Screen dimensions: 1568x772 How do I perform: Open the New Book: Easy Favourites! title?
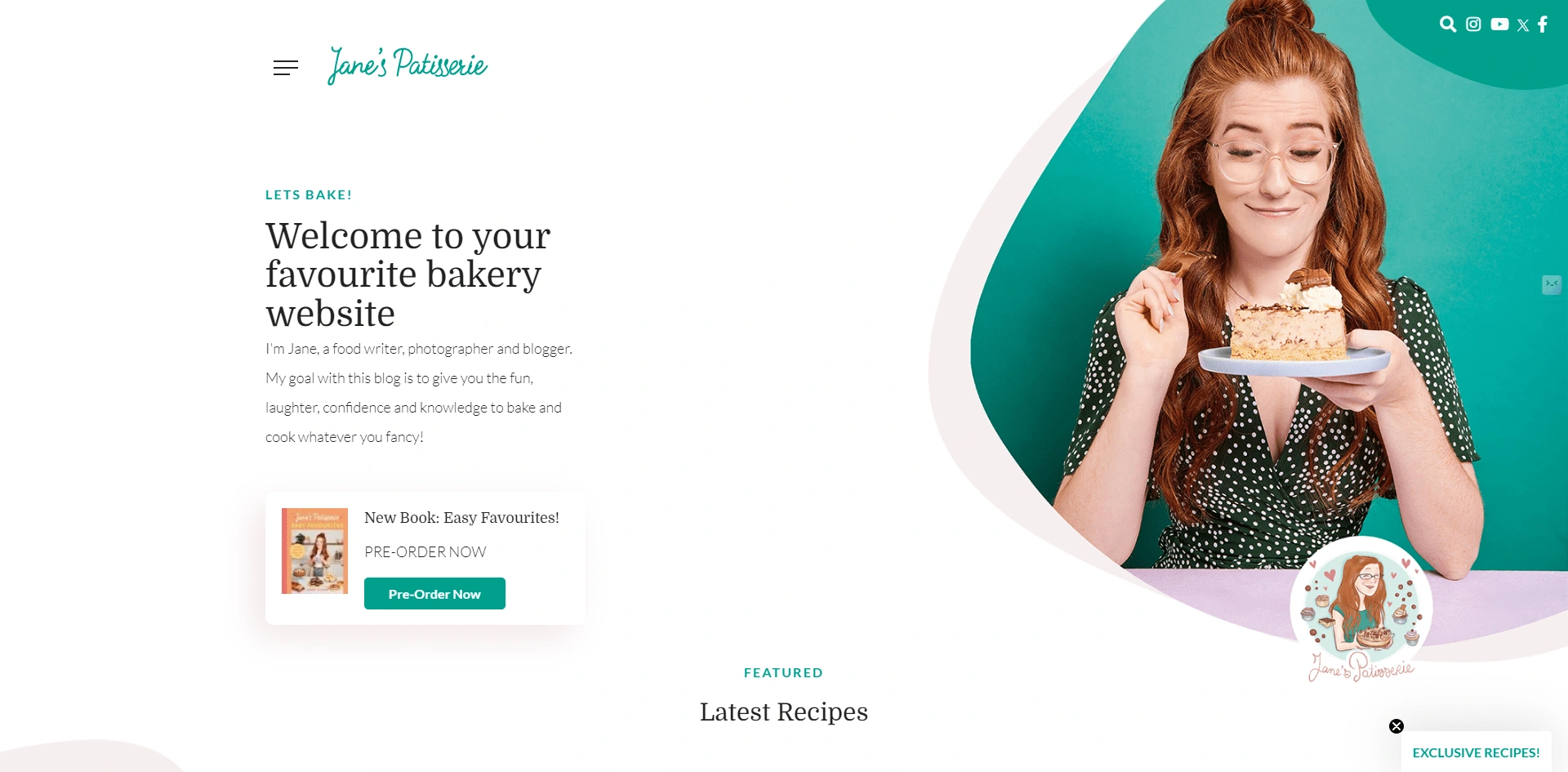461,518
